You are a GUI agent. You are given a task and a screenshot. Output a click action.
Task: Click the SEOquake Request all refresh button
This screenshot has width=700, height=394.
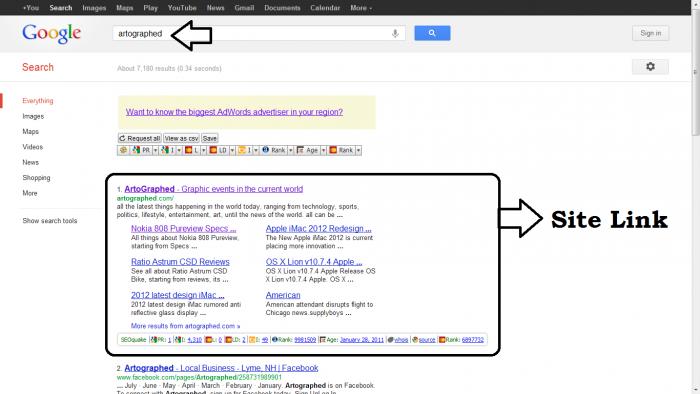139,138
